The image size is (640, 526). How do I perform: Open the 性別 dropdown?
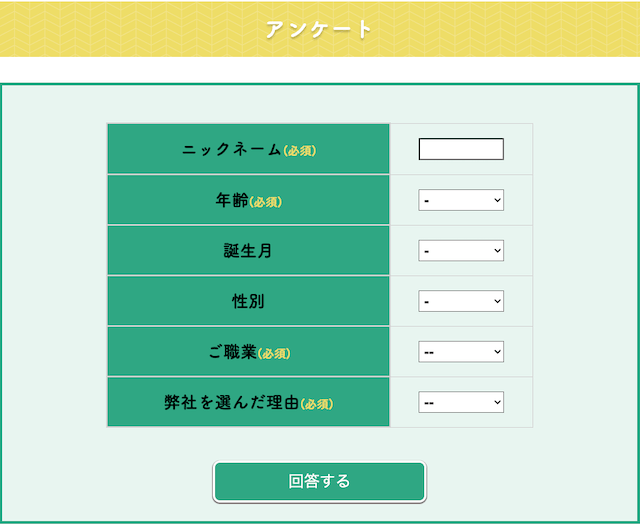[x=461, y=301]
